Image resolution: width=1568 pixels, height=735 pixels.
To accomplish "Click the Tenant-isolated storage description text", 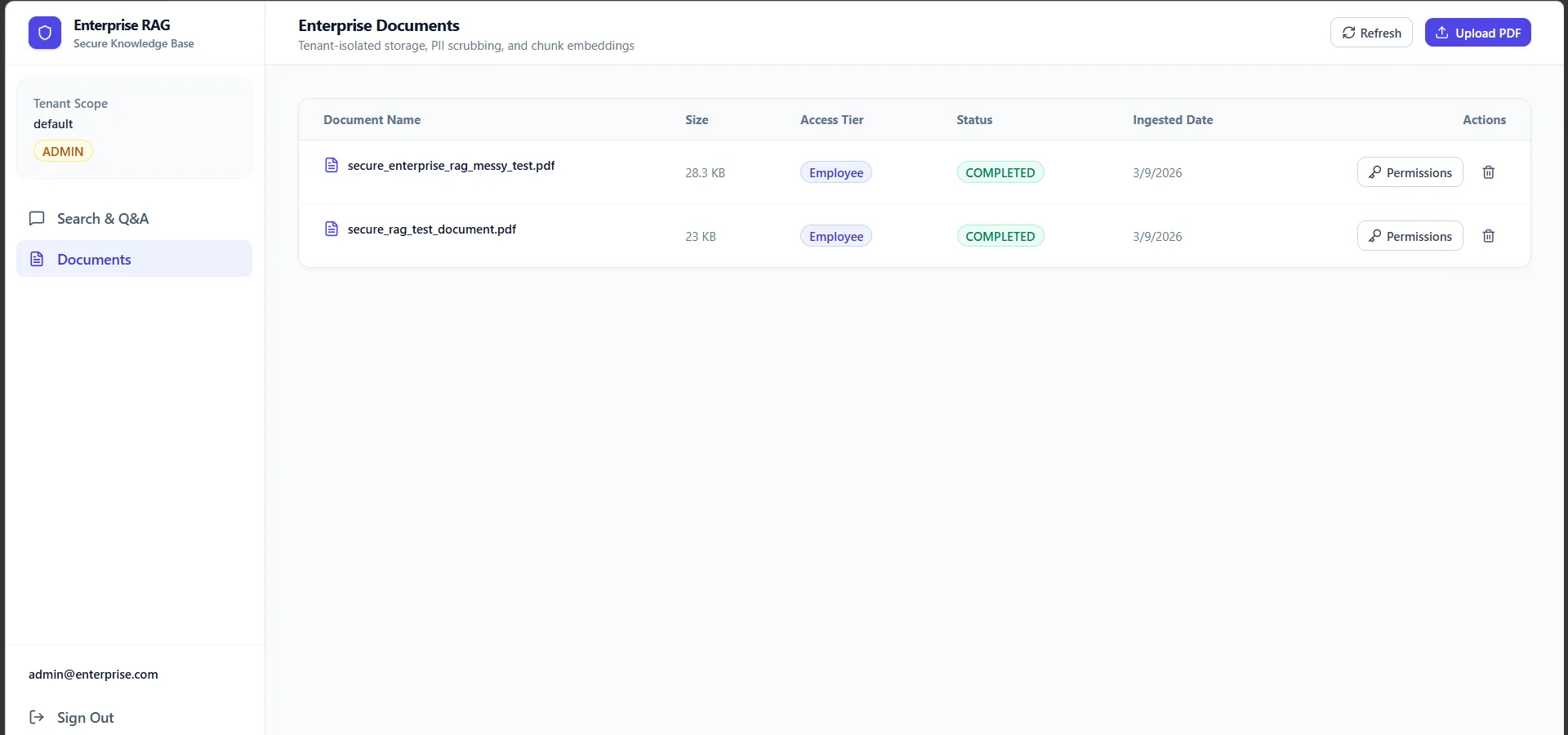I will tap(466, 45).
